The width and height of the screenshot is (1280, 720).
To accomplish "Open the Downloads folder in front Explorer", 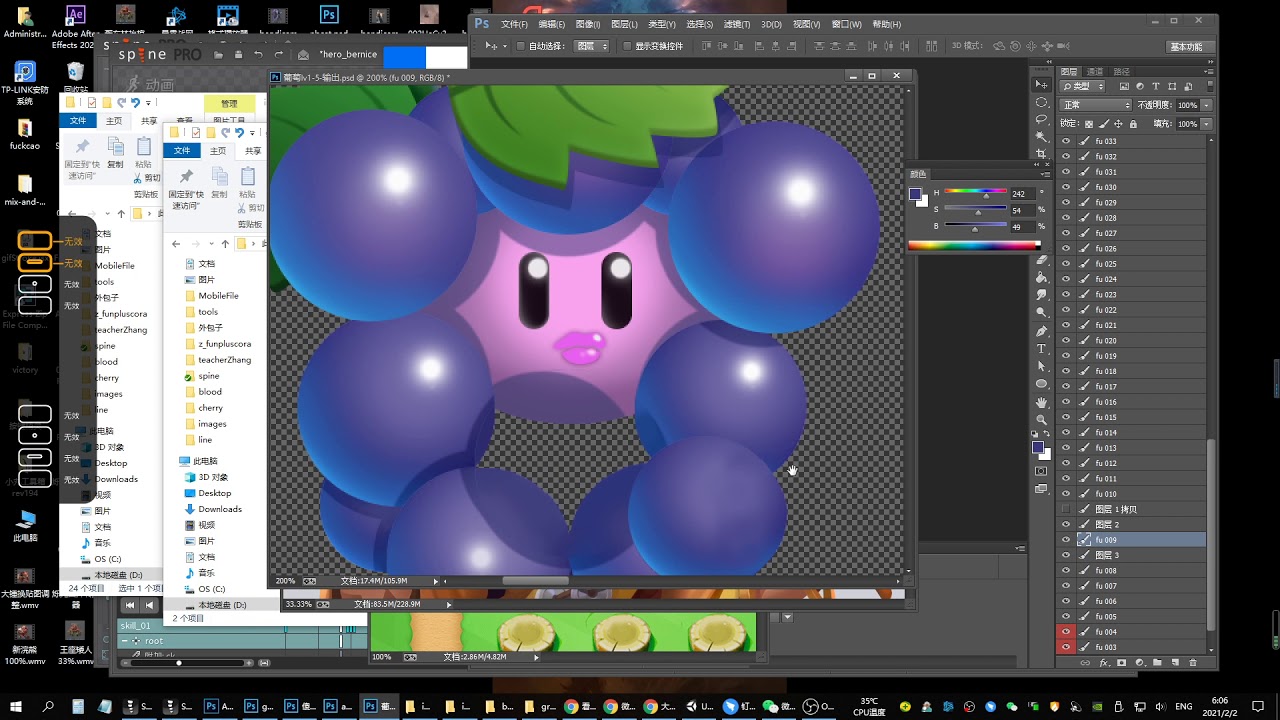I will tap(219, 509).
